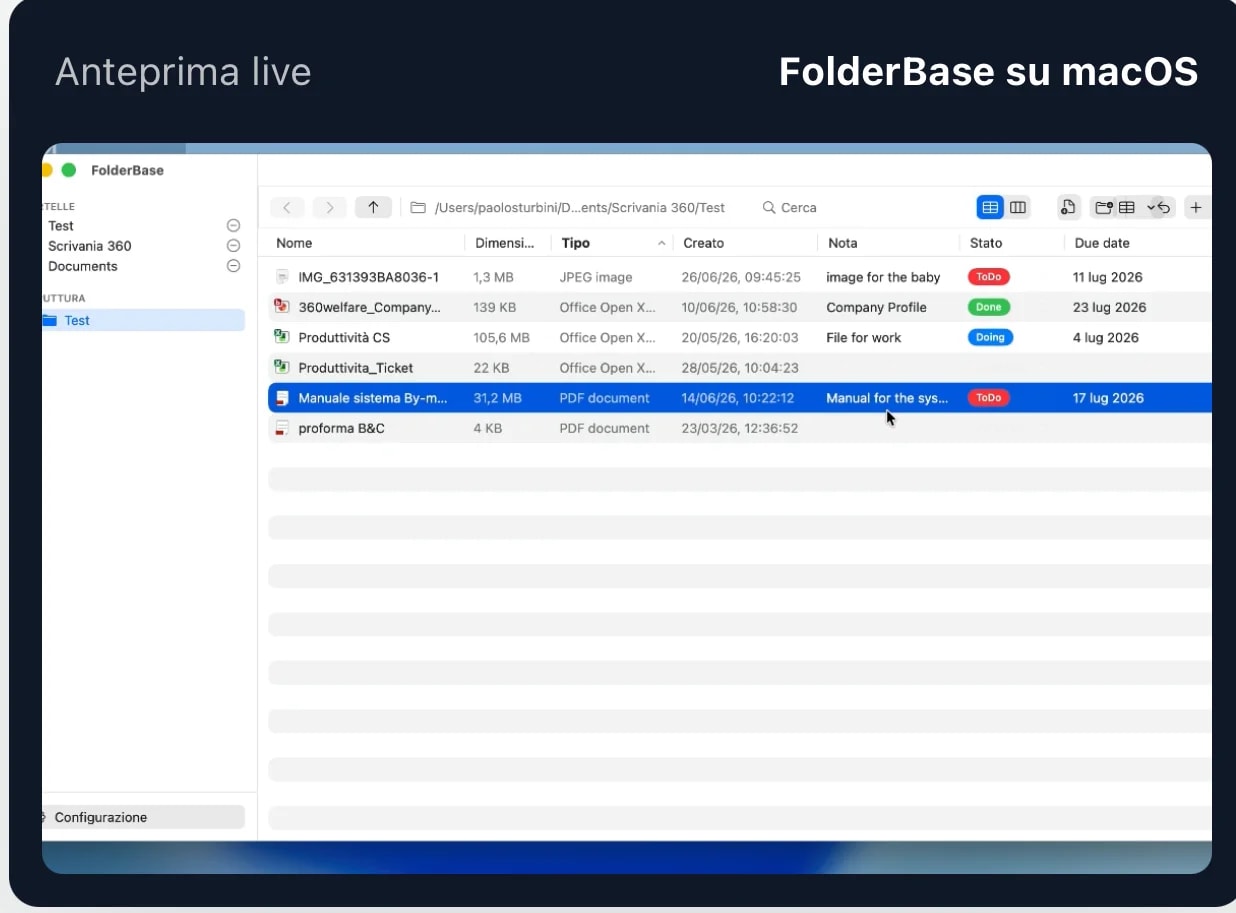This screenshot has width=1236, height=913.
Task: Select the Manuale sistema By-m... file name
Action: [373, 398]
